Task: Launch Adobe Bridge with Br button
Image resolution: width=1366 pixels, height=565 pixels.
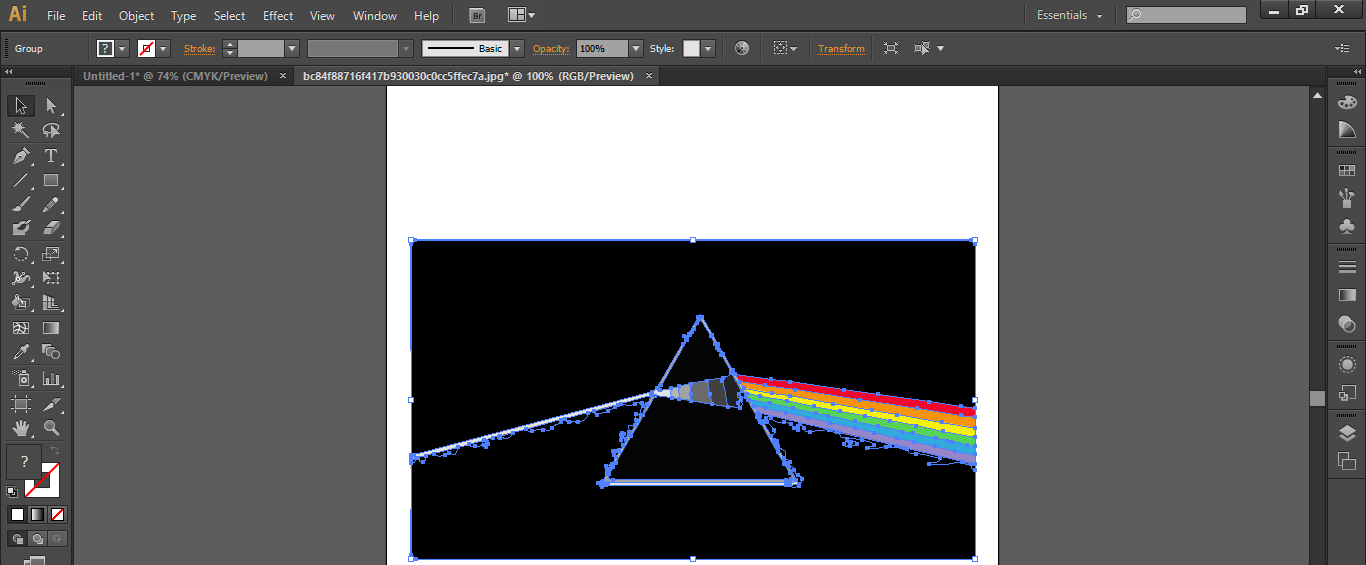Action: point(477,15)
